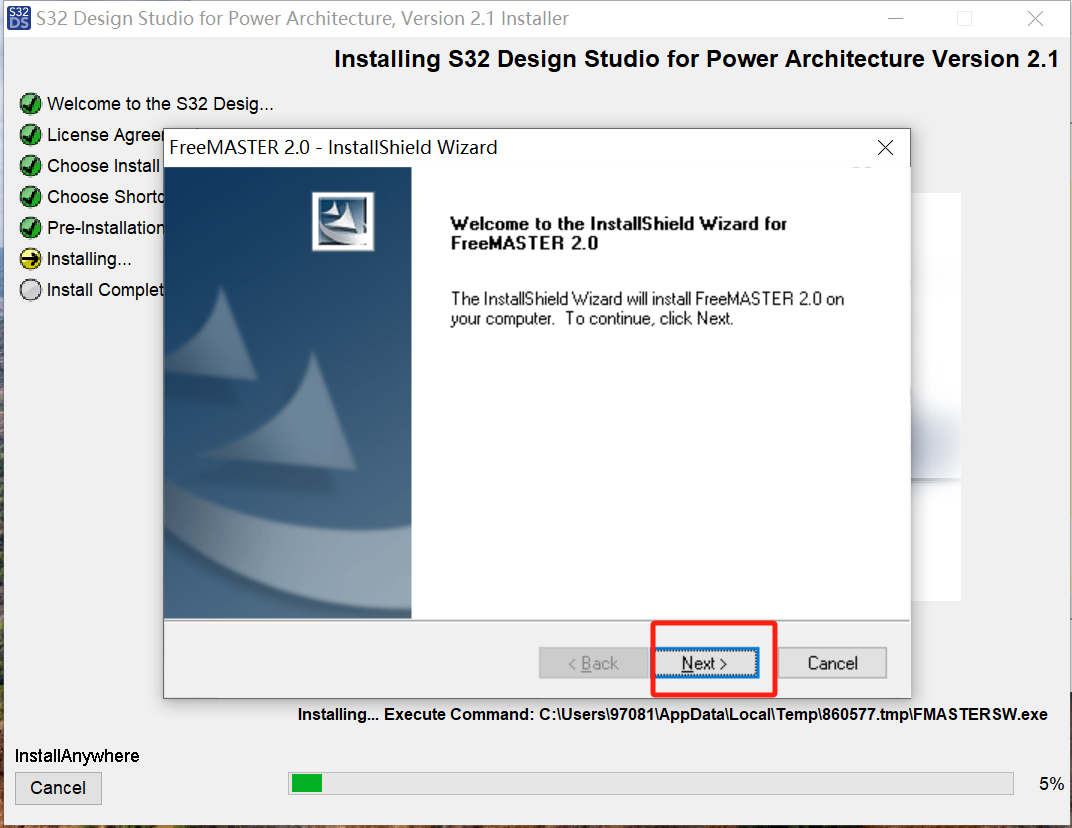This screenshot has width=1072, height=828.
Task: Click the 'Pre-Installation' step label
Action: coord(105,228)
